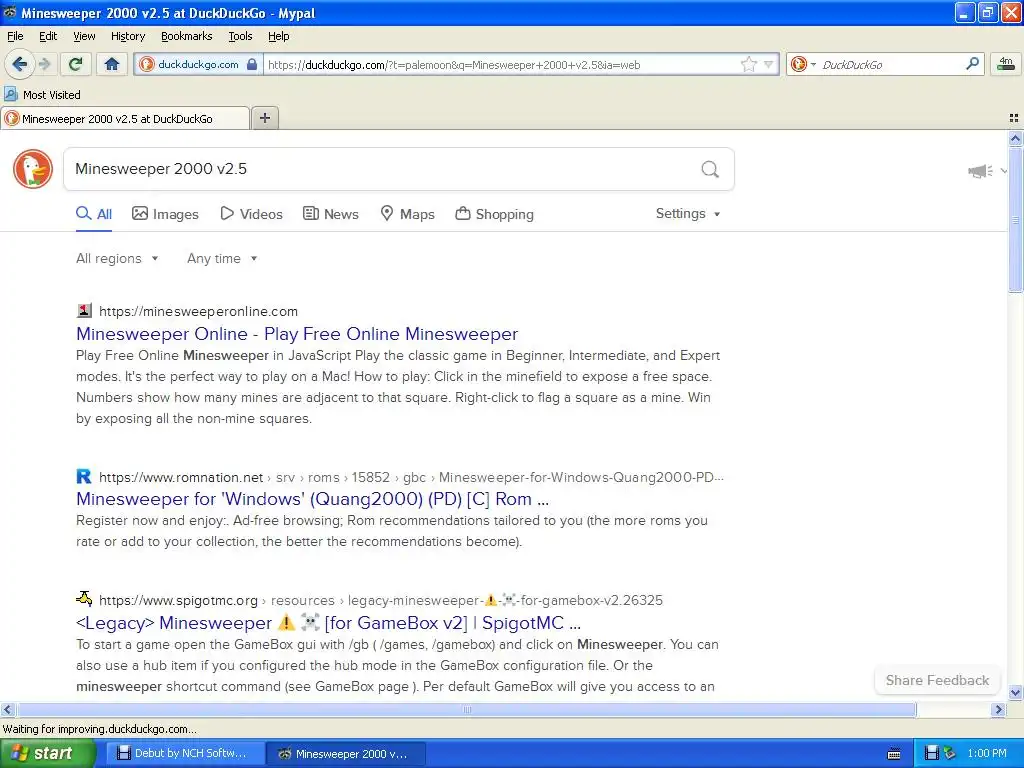This screenshot has width=1024, height=768.
Task: Click search magnifier in browser search box
Action: coord(972,64)
